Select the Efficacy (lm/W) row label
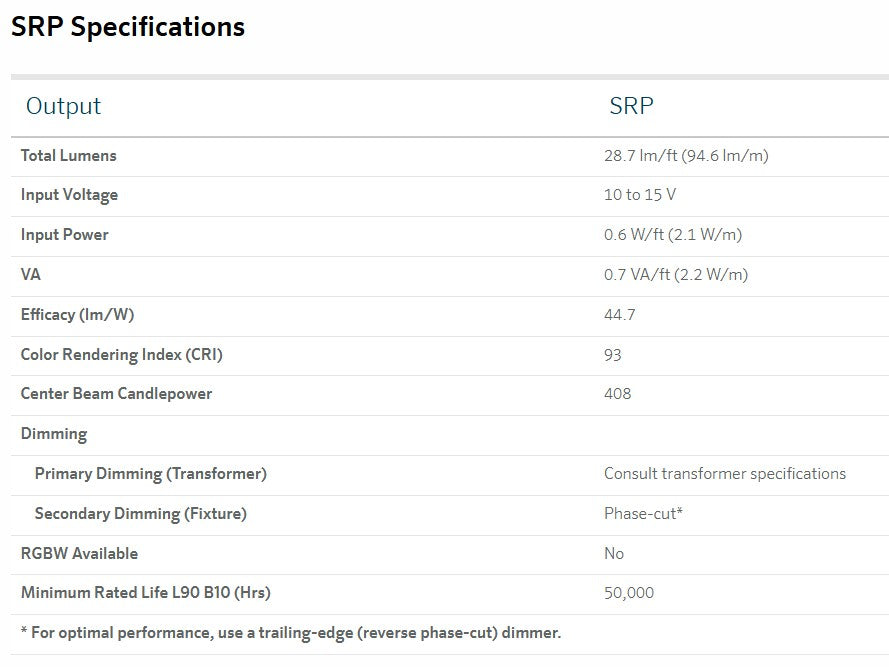The width and height of the screenshot is (889, 667). pos(77,314)
